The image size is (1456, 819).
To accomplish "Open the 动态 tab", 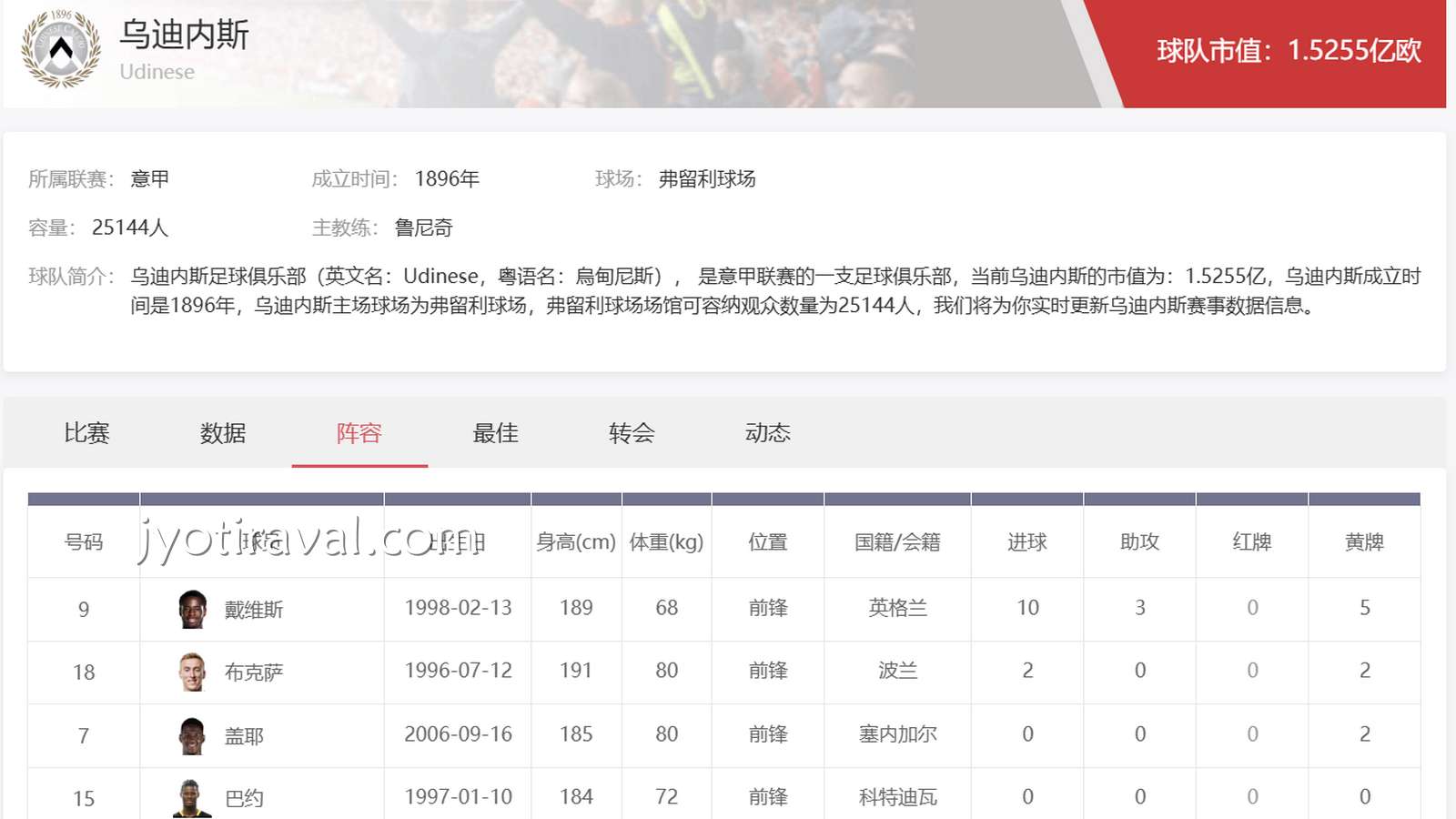I will 768,433.
